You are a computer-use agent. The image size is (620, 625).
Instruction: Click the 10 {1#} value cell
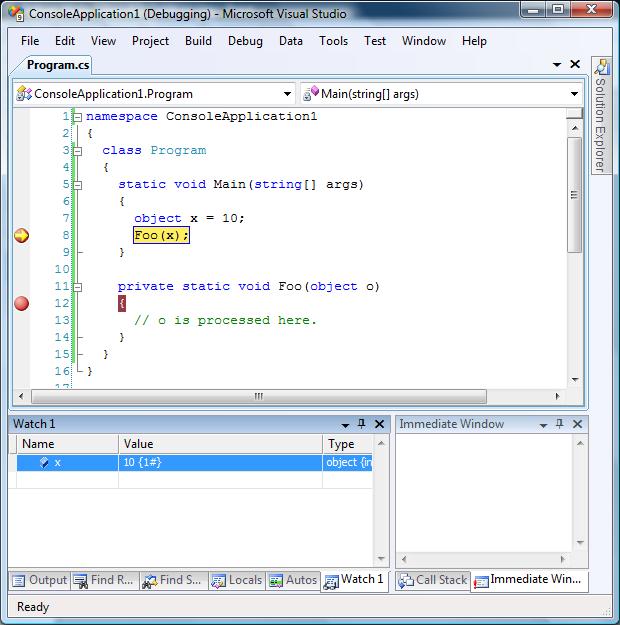pyautogui.click(x=220, y=462)
